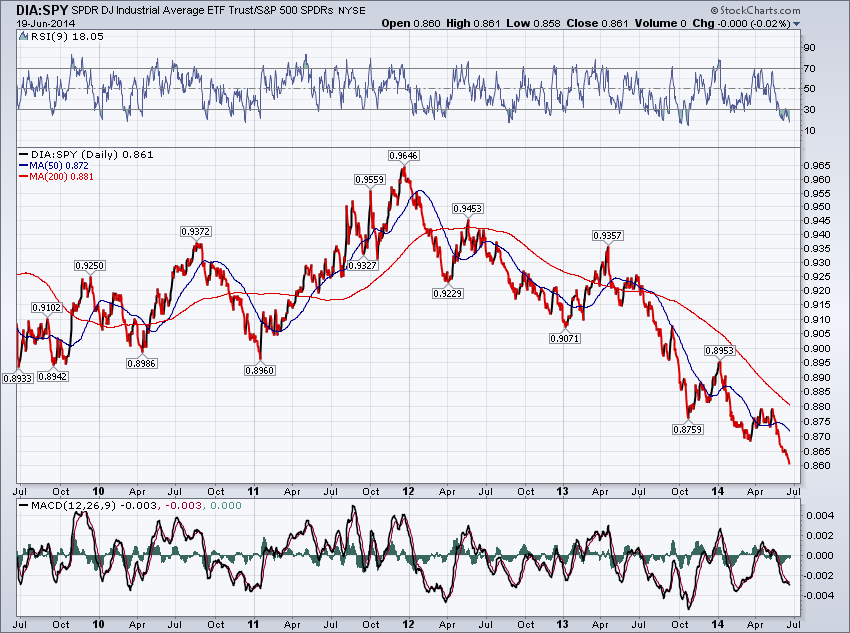Click the 0.8942 low price label
This screenshot has height=633, width=850.
click(x=53, y=376)
